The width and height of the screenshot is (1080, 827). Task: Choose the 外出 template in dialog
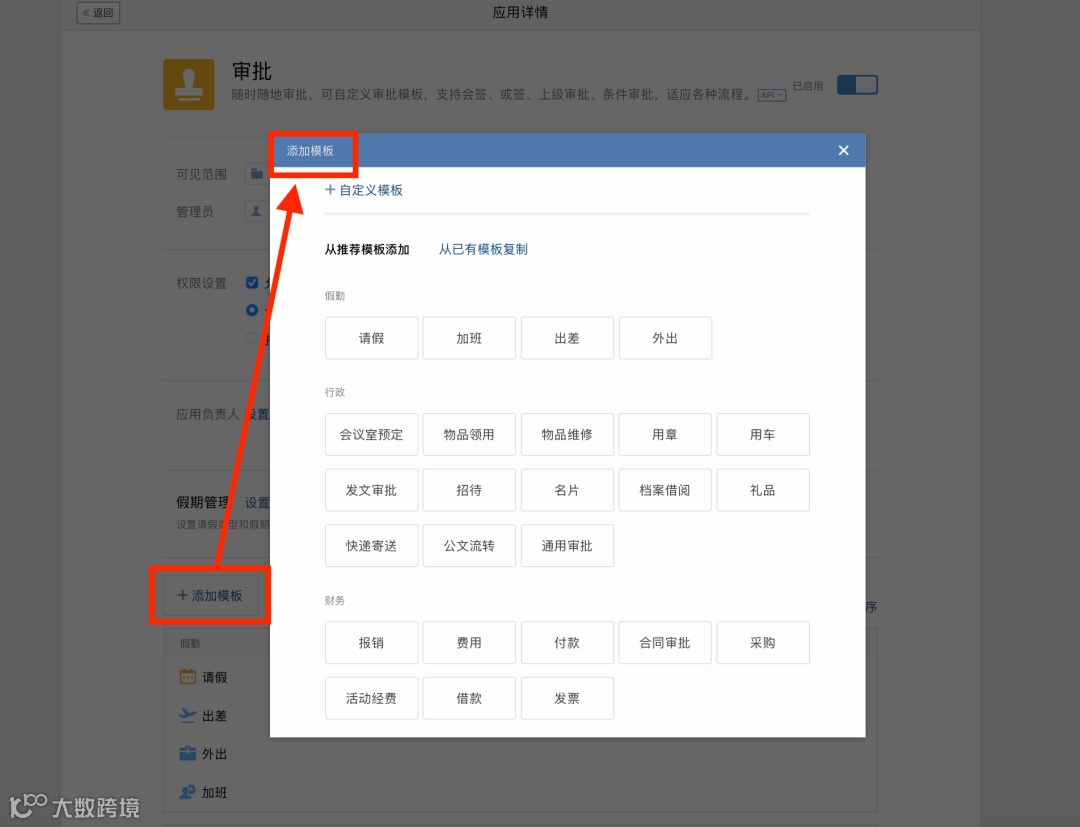click(x=665, y=338)
